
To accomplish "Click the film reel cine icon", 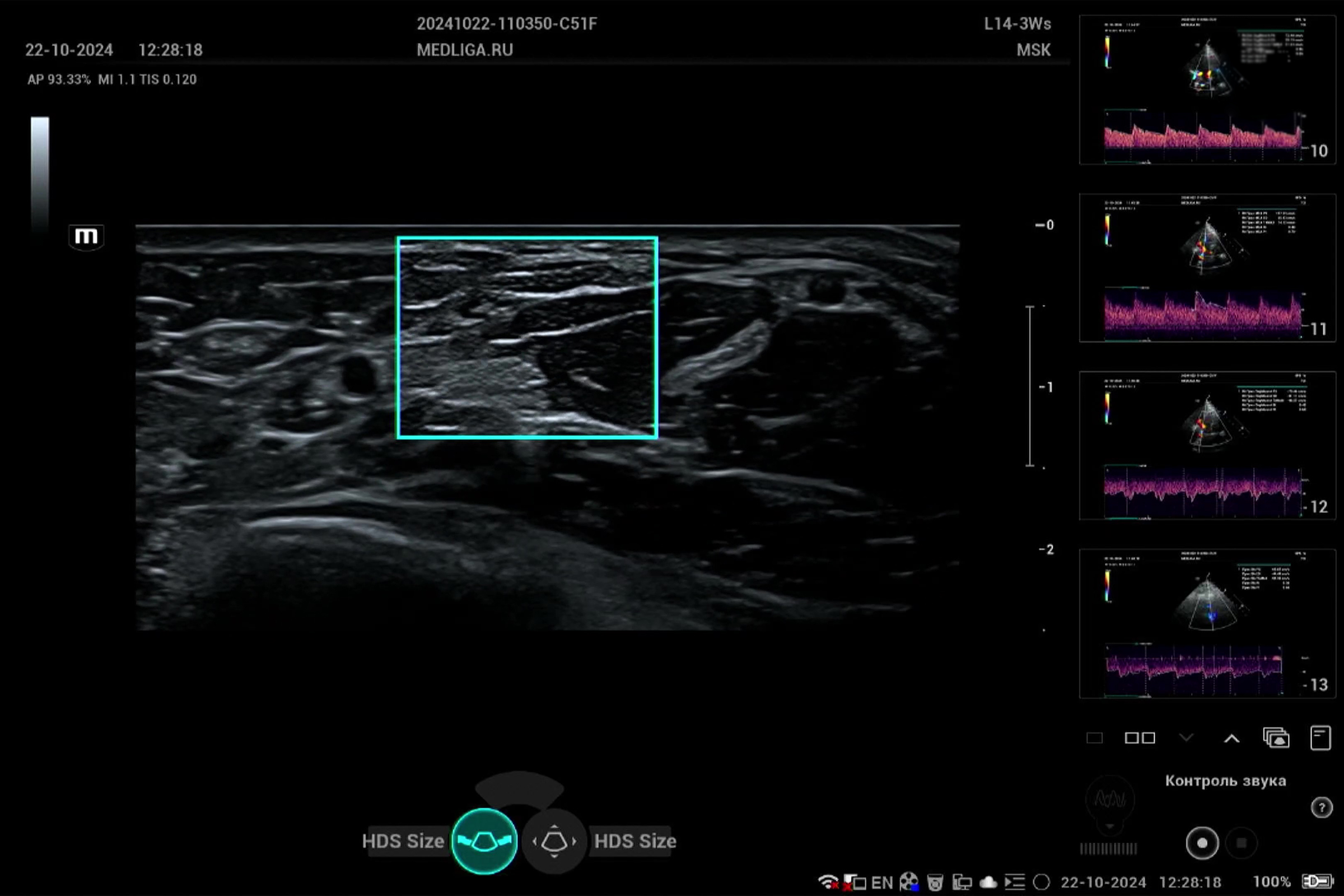I will (x=908, y=881).
